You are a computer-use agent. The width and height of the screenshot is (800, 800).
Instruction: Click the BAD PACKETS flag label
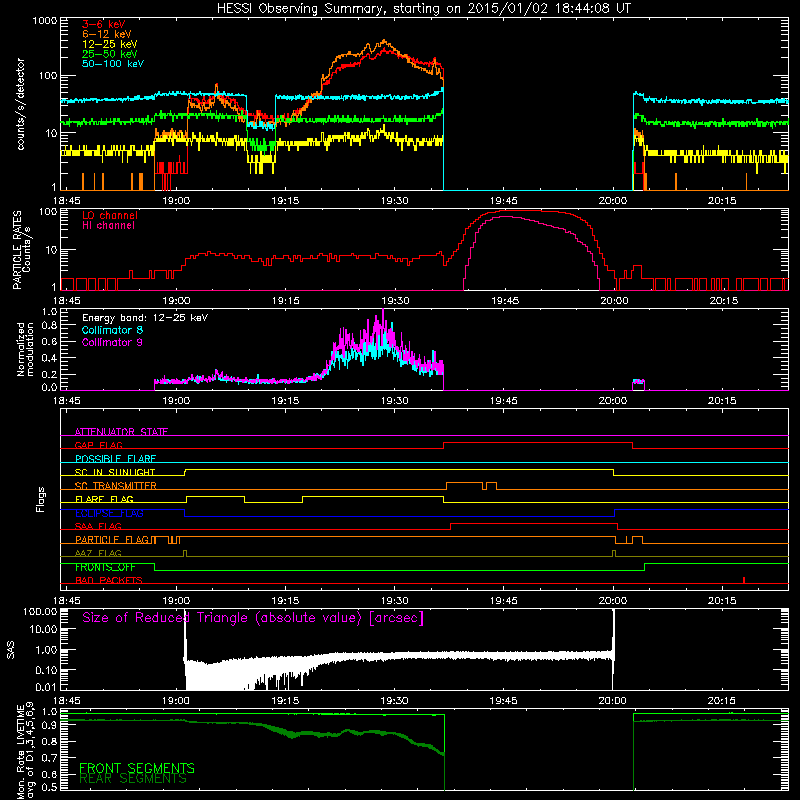pos(109,580)
